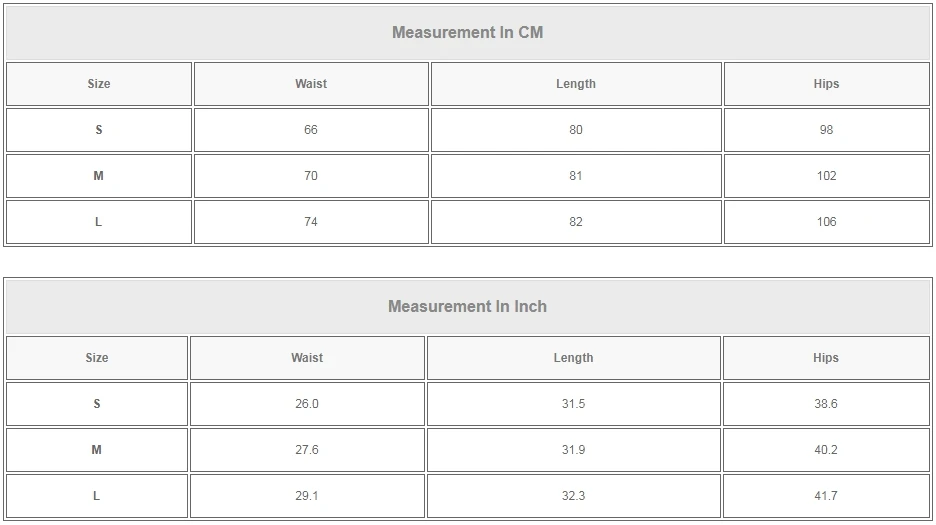Click the waist value 70 cell

click(x=311, y=176)
